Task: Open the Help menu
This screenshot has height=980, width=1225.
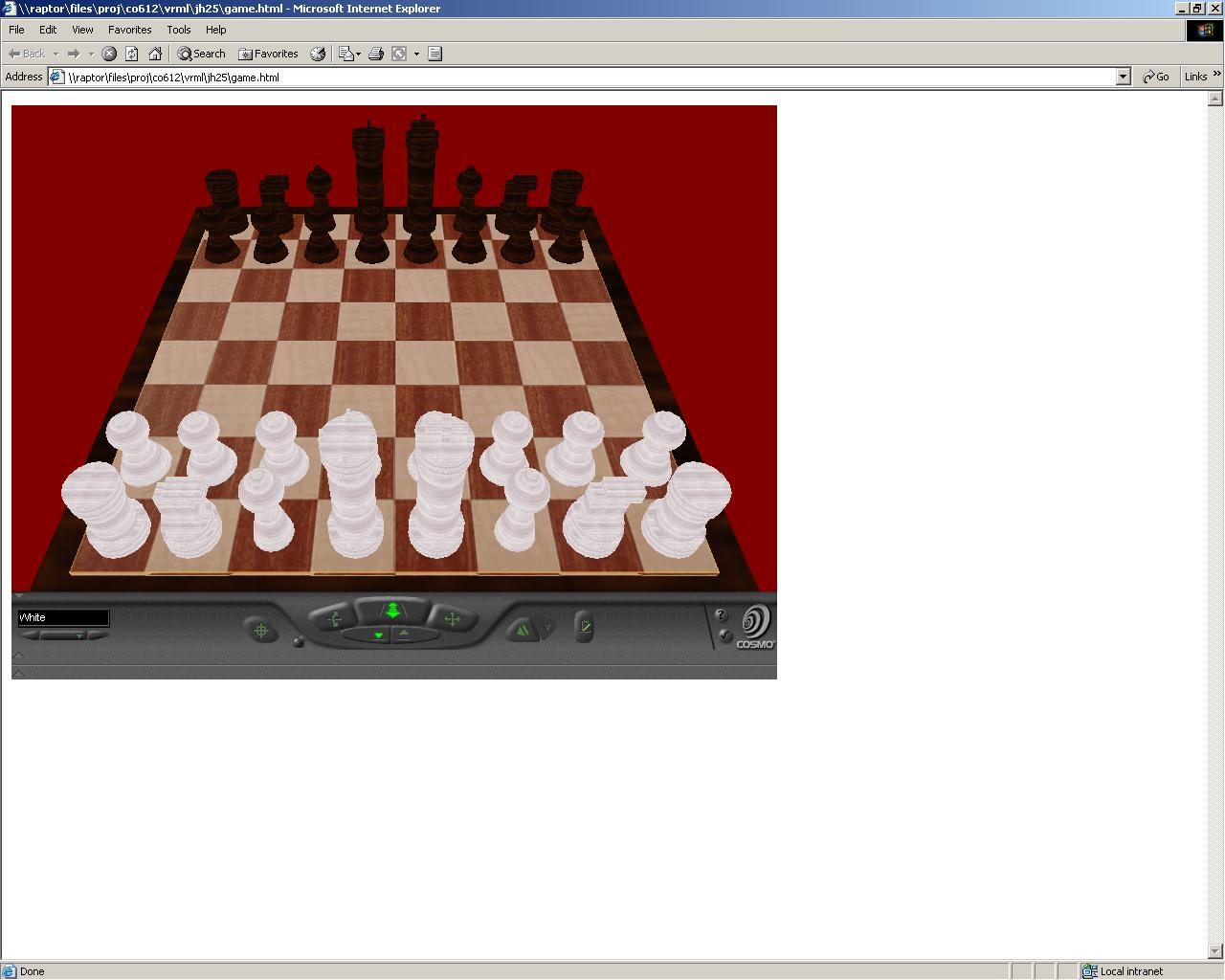Action: (216, 30)
